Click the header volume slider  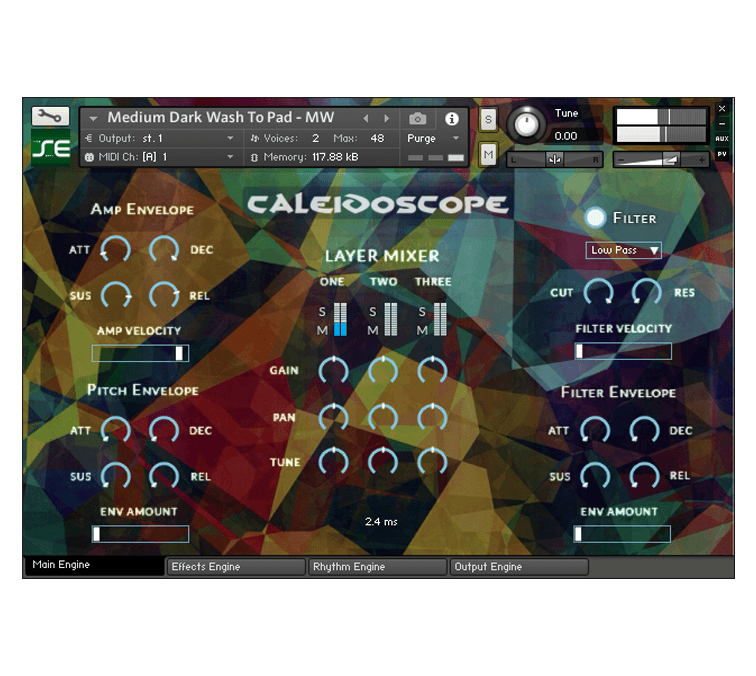pyautogui.click(x=661, y=160)
